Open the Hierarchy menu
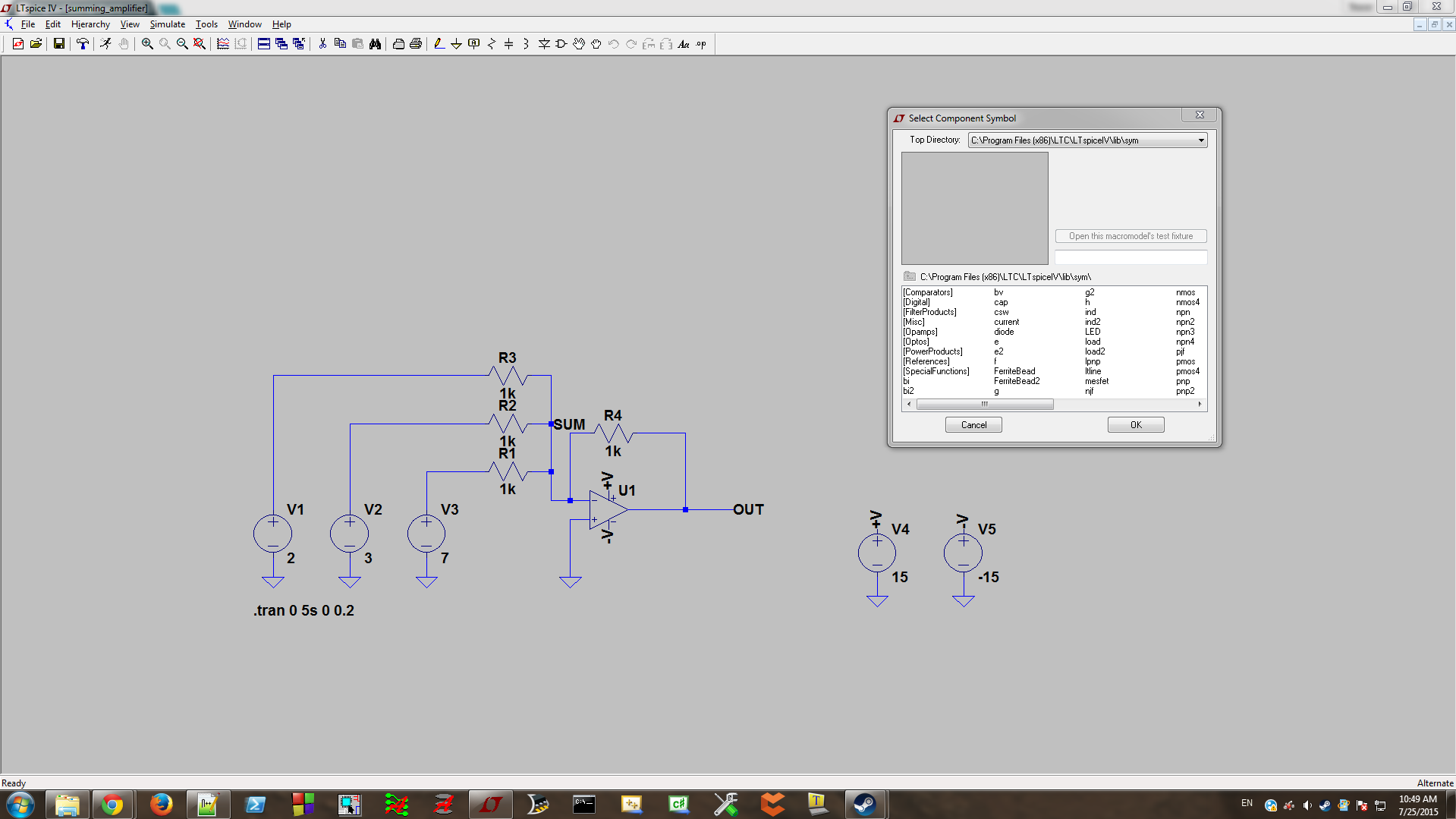 [x=90, y=24]
